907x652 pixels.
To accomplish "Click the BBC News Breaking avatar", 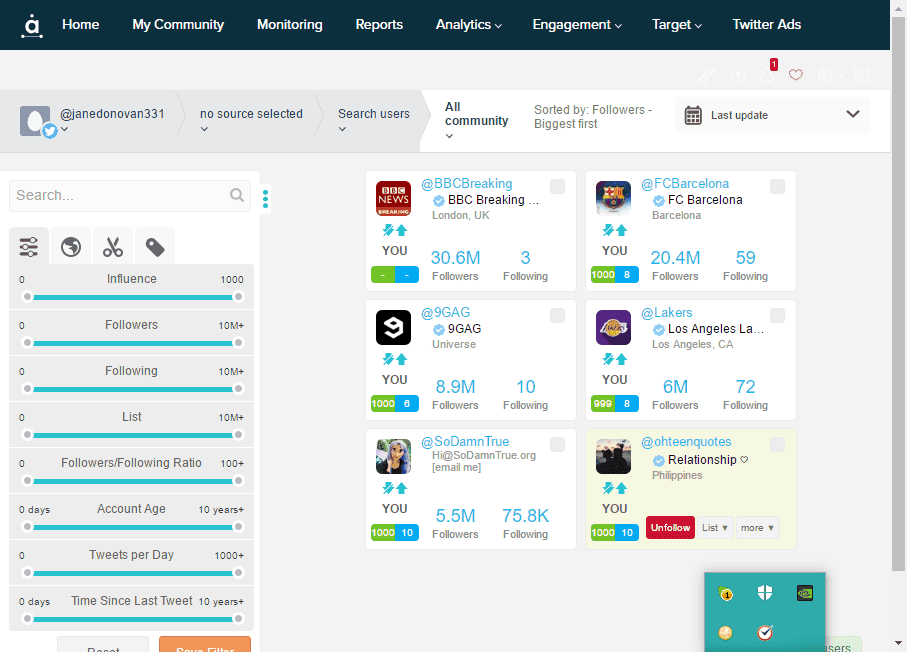I will click(x=393, y=198).
